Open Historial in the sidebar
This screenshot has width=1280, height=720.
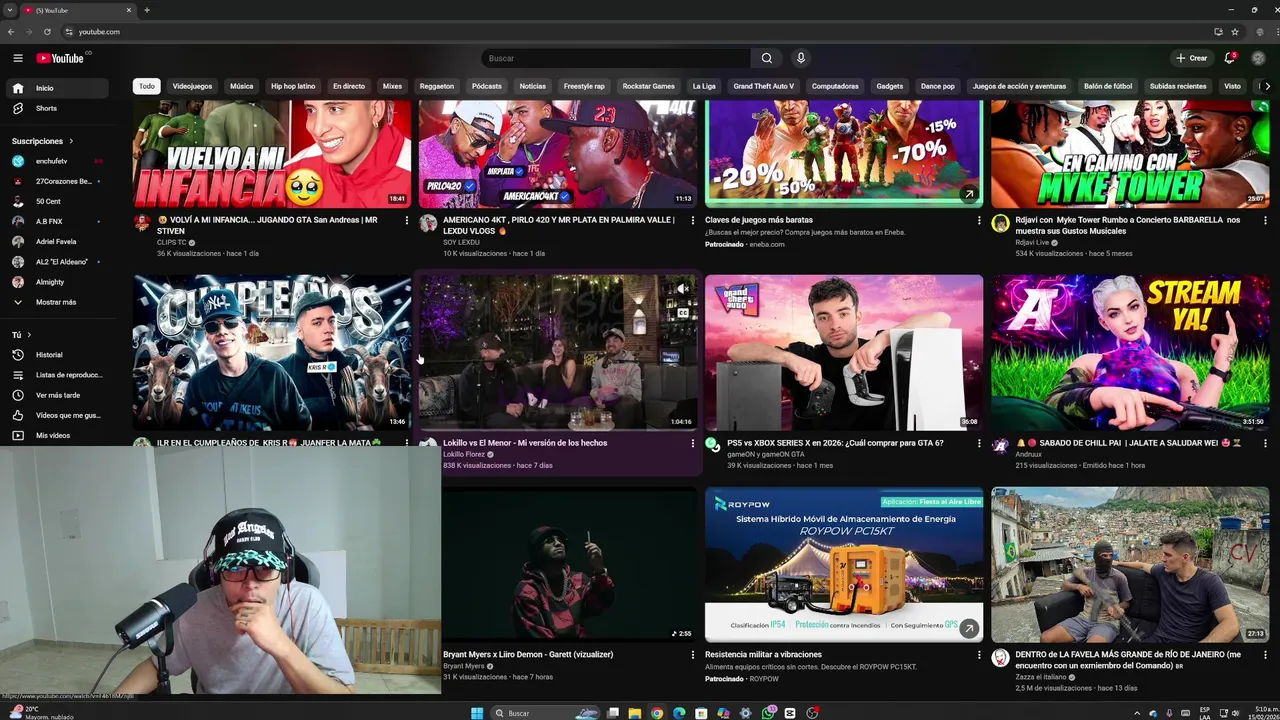click(x=58, y=355)
